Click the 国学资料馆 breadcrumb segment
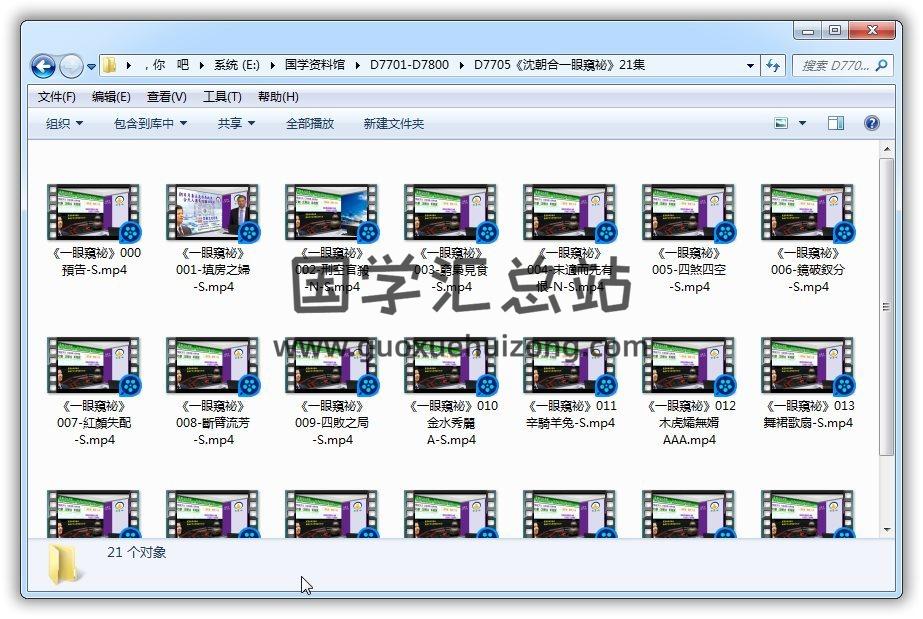Viewport: 923px width, 619px height. 314,65
